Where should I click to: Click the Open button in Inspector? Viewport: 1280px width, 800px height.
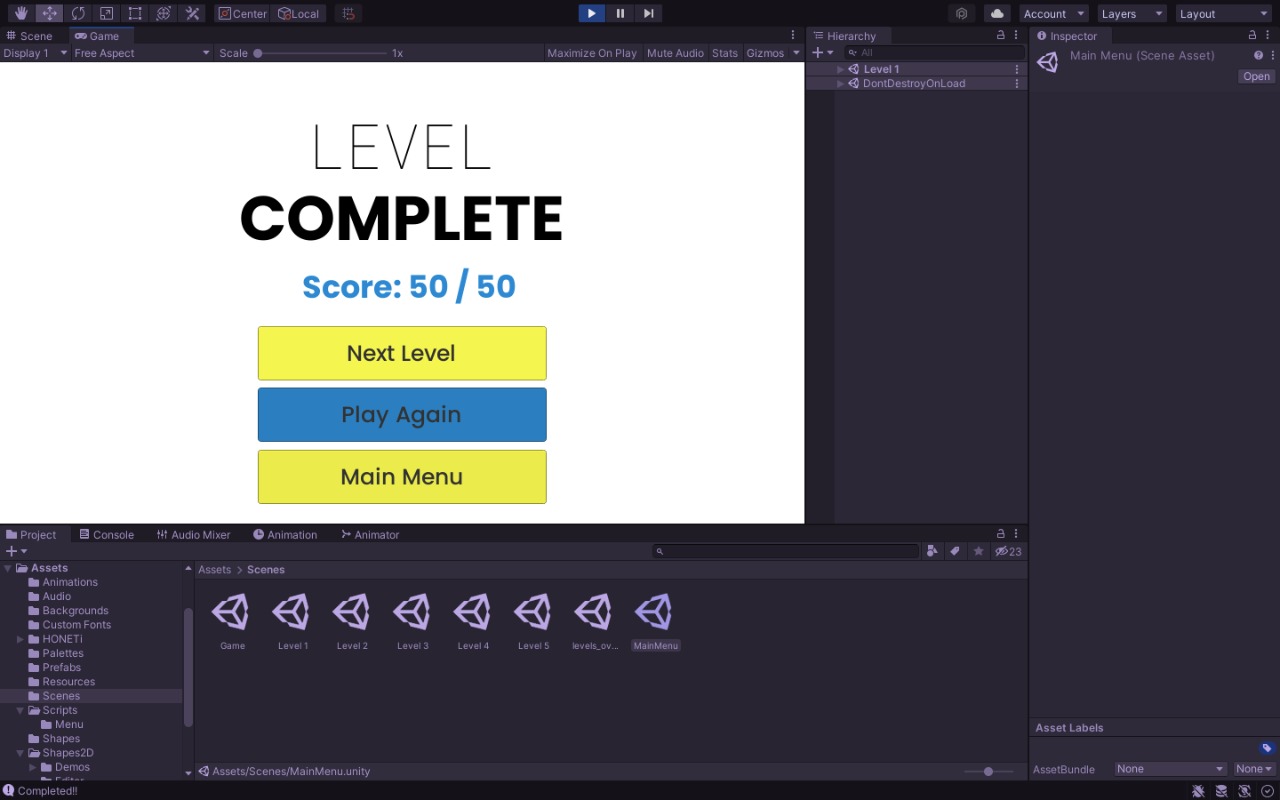[x=1256, y=77]
